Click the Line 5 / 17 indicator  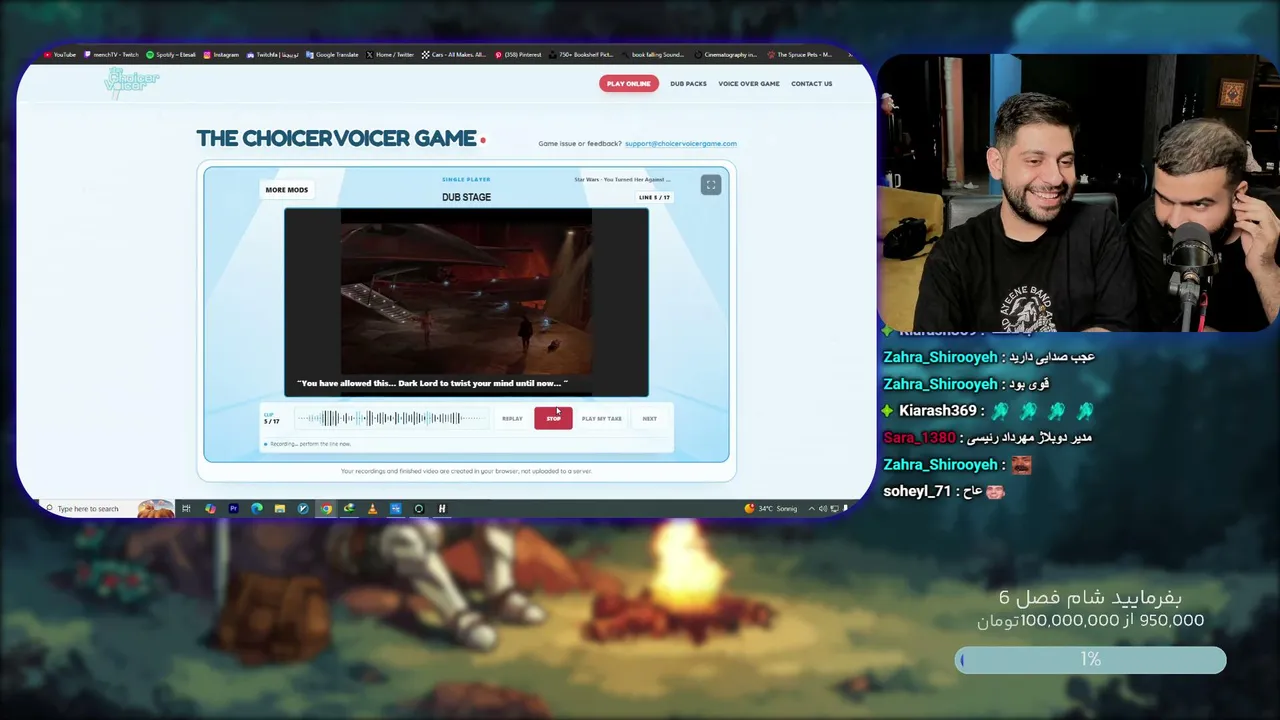click(x=655, y=198)
